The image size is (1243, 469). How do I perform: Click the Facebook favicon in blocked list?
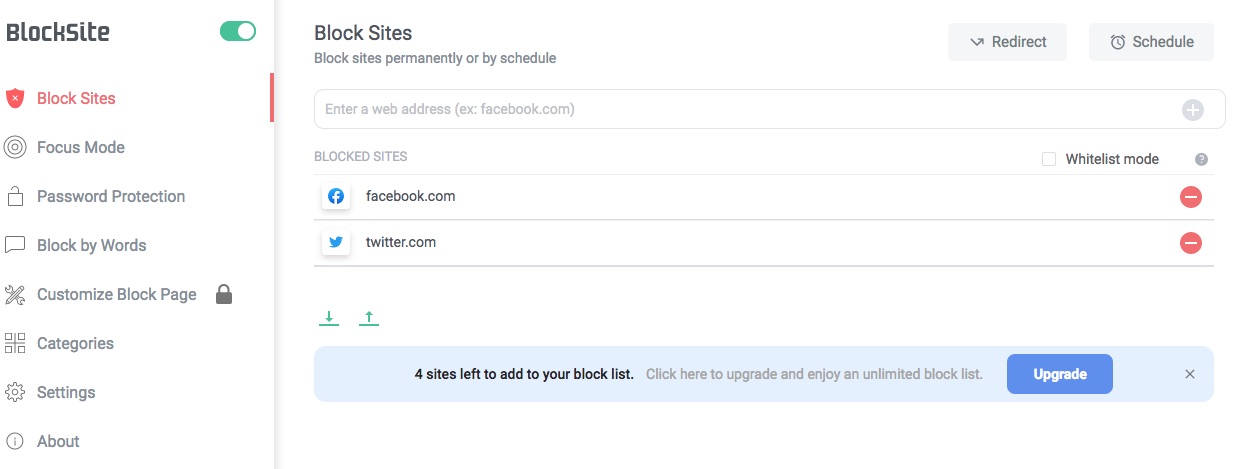point(336,196)
